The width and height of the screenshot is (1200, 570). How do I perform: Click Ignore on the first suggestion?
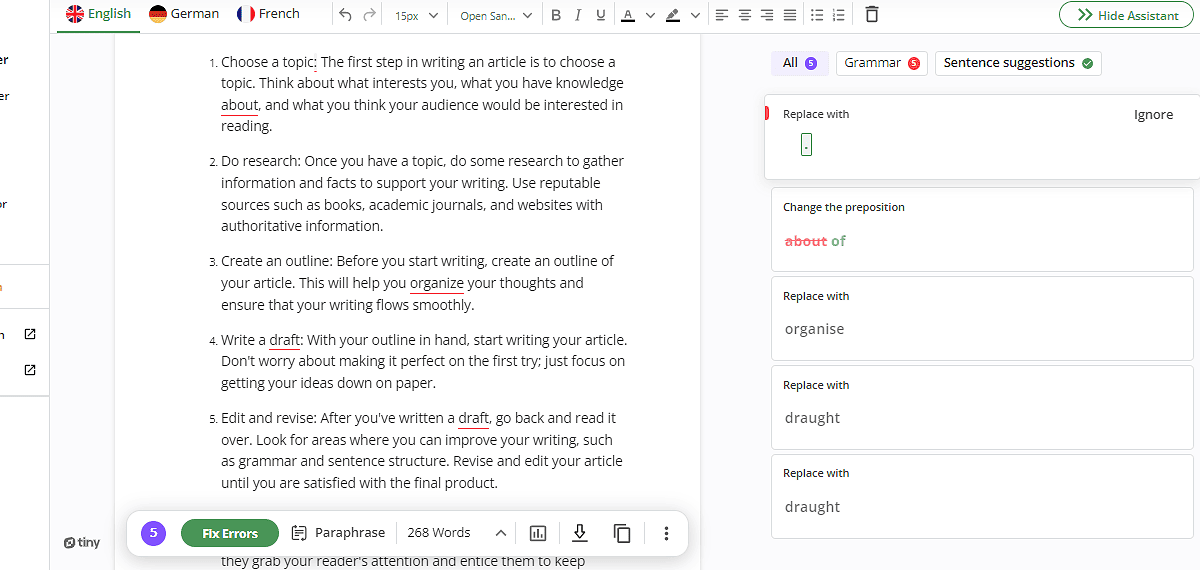[x=1153, y=115]
